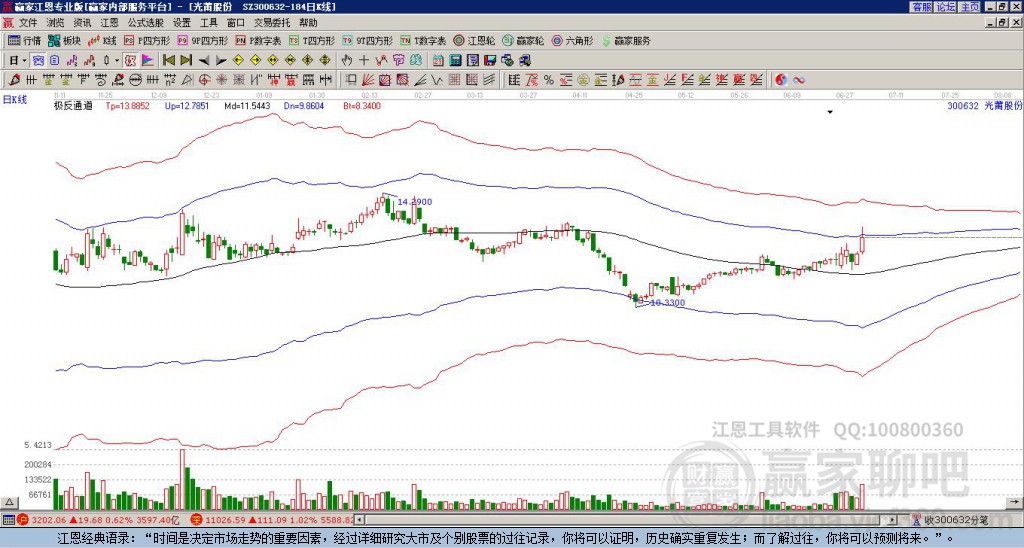This screenshot has height=548, width=1024.
Task: Open the 江恩轮 Gann wheel tool
Action: tap(474, 40)
